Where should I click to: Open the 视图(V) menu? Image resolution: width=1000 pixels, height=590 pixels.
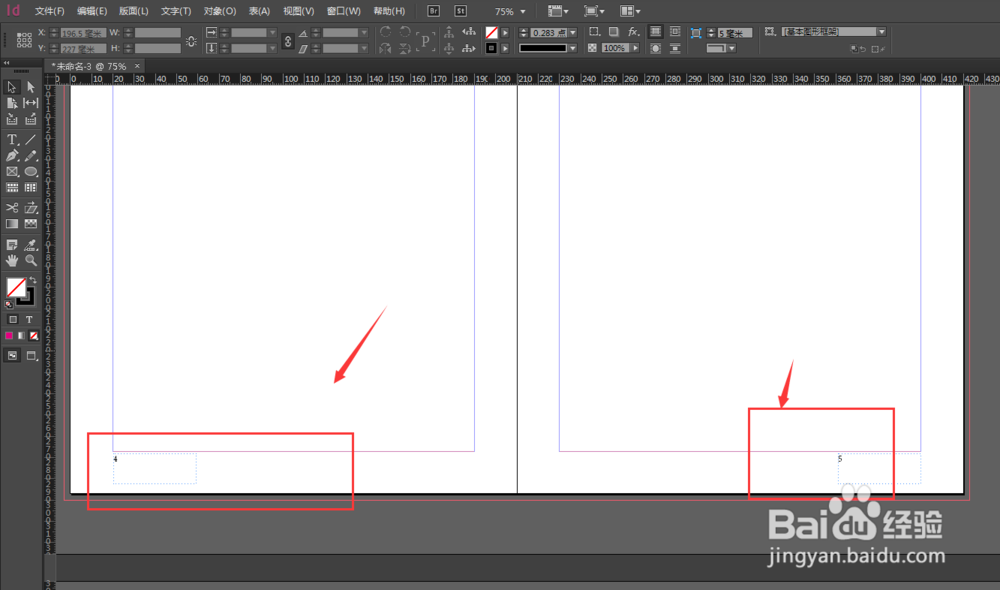[x=298, y=11]
